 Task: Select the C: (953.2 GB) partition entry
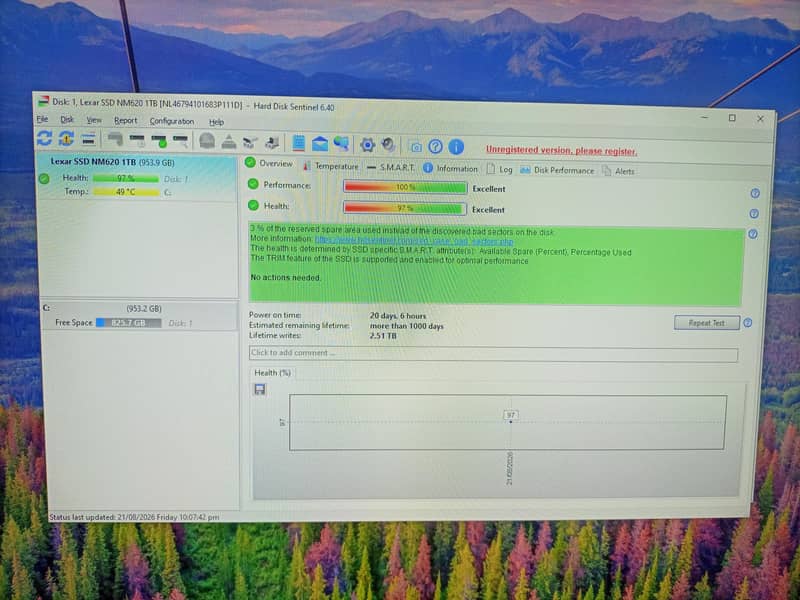[x=139, y=315]
